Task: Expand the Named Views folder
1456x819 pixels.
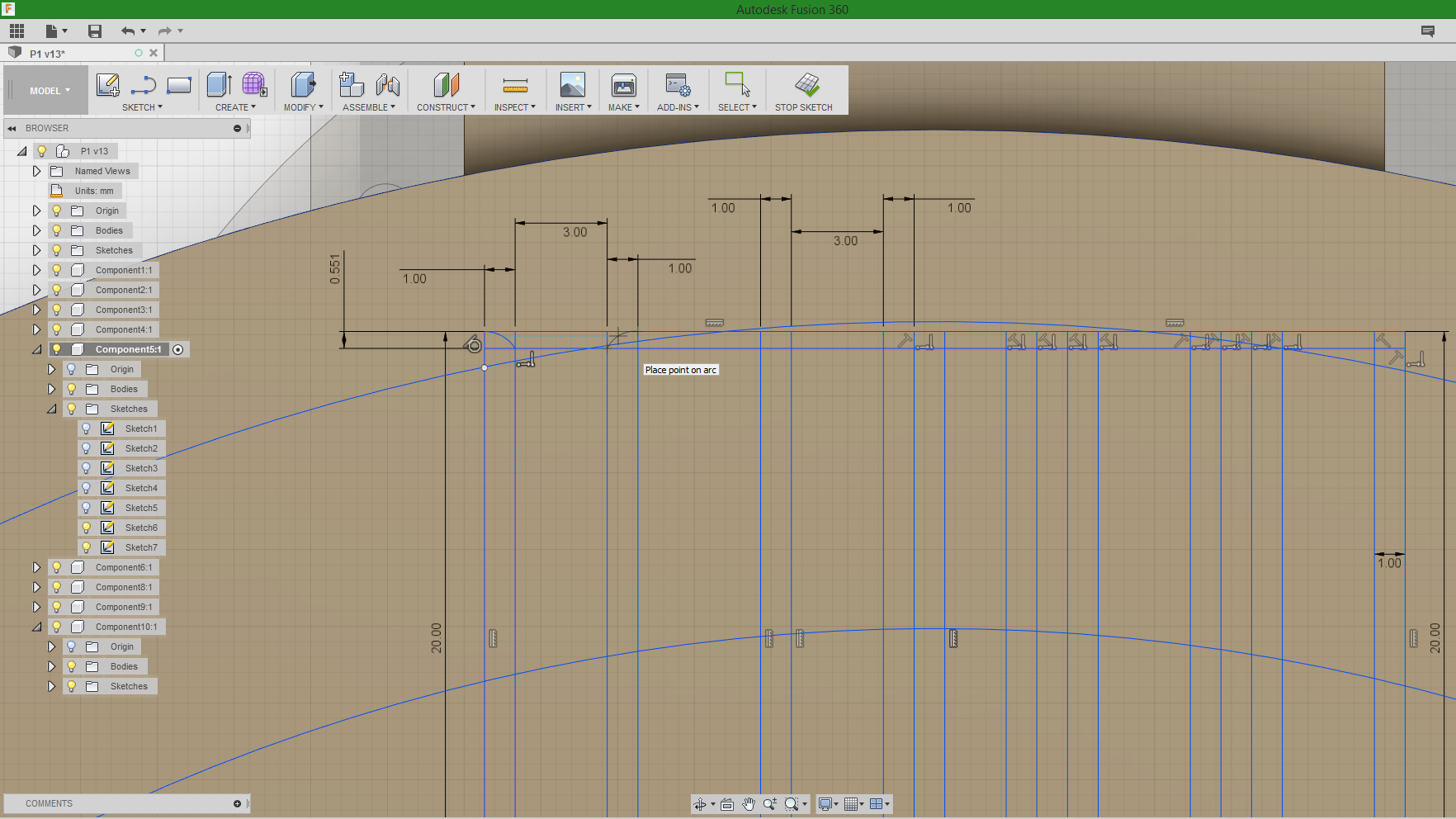Action: [37, 171]
